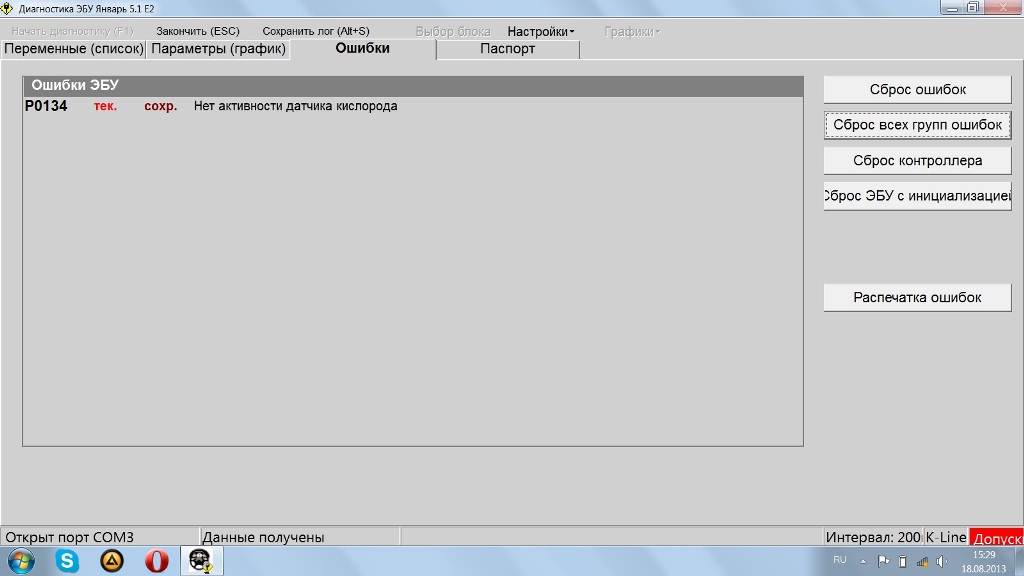The width and height of the screenshot is (1024, 576).
Task: Click the yellow triangle taskbar icon
Action: tap(112, 561)
